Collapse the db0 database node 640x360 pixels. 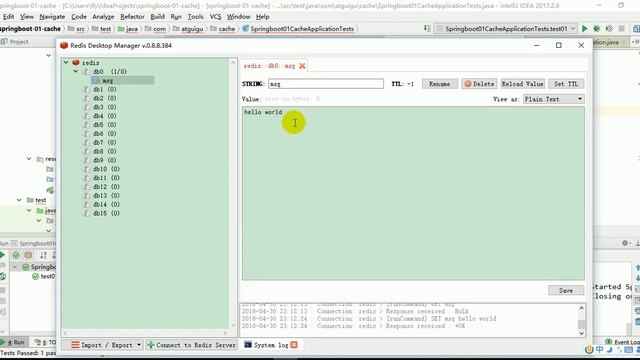click(x=76, y=71)
